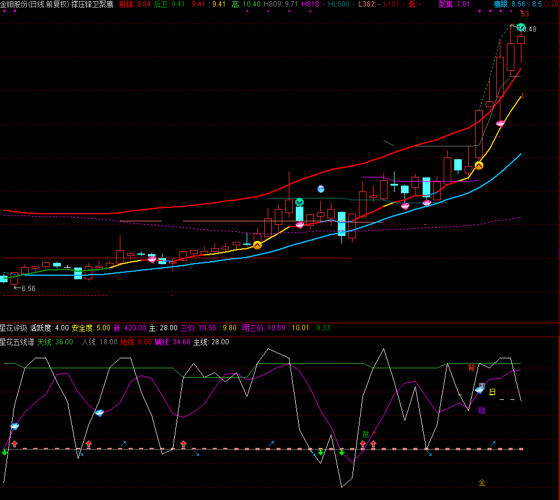Click the 星花评级 indicator title
Image resolution: width=560 pixels, height=500 pixels.
[14, 328]
